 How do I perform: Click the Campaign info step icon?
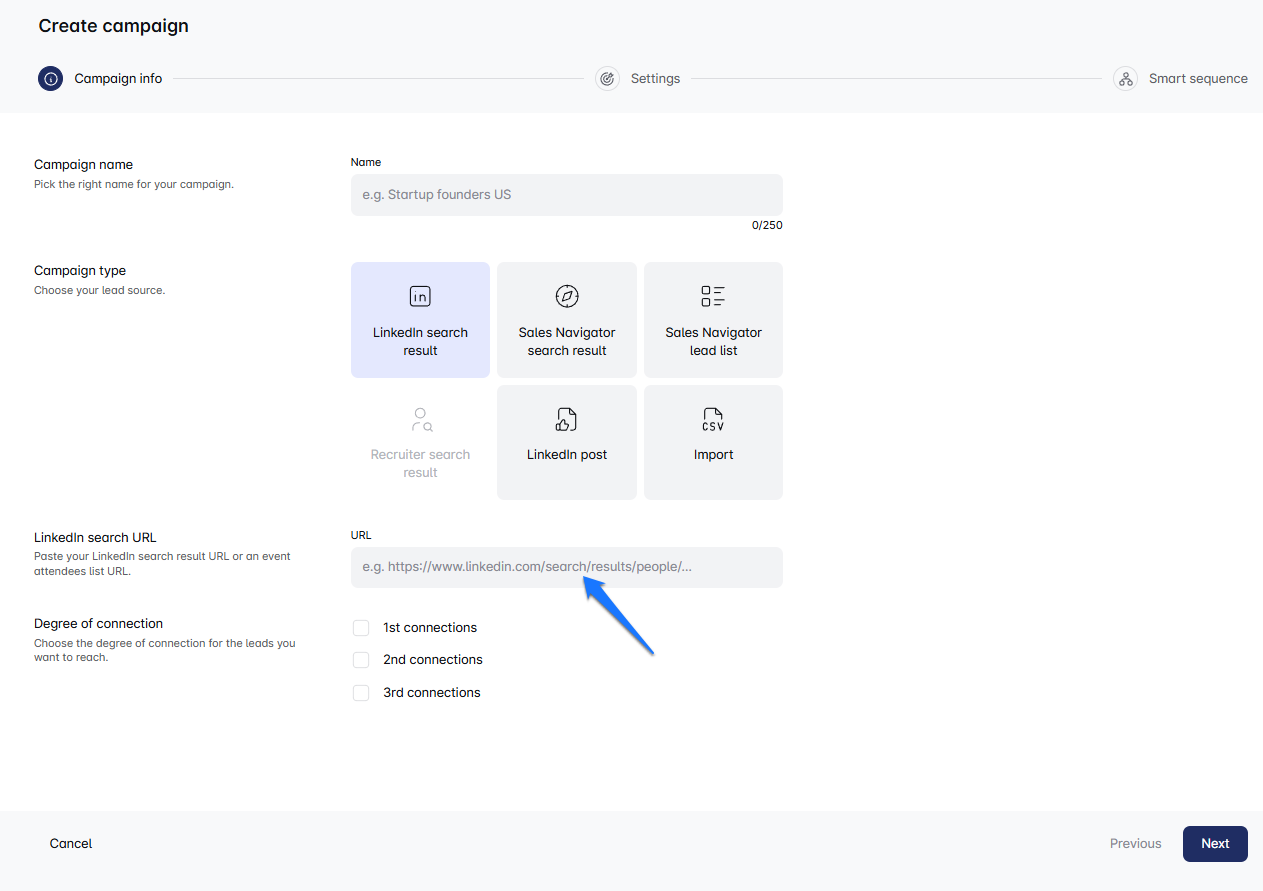[x=51, y=78]
